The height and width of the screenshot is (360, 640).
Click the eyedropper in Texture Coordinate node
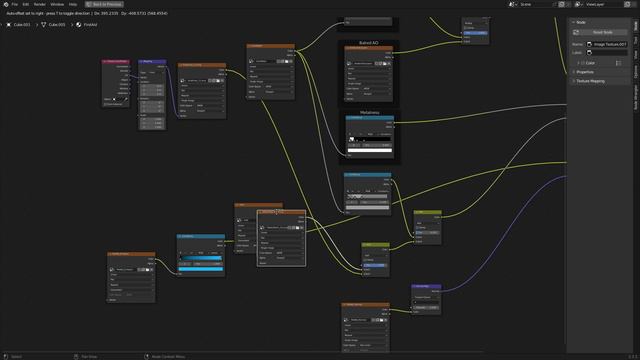pos(126,99)
